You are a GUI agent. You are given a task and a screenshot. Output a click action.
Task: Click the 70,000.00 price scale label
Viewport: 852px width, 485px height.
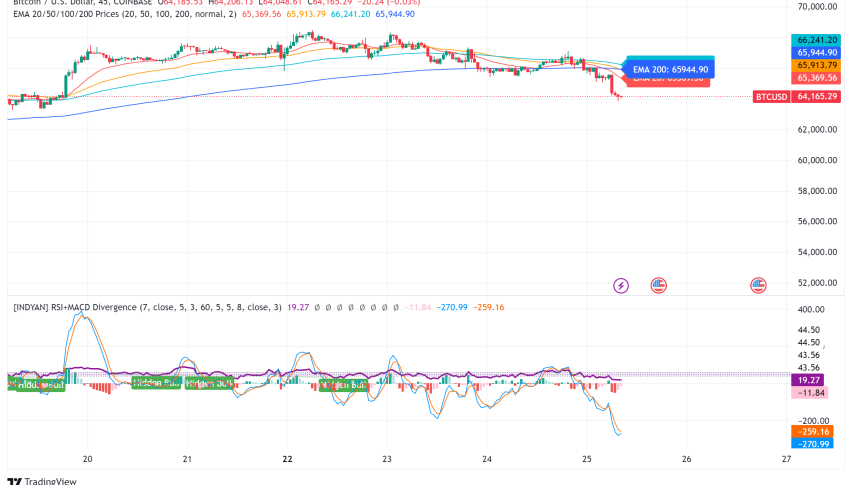(817, 7)
